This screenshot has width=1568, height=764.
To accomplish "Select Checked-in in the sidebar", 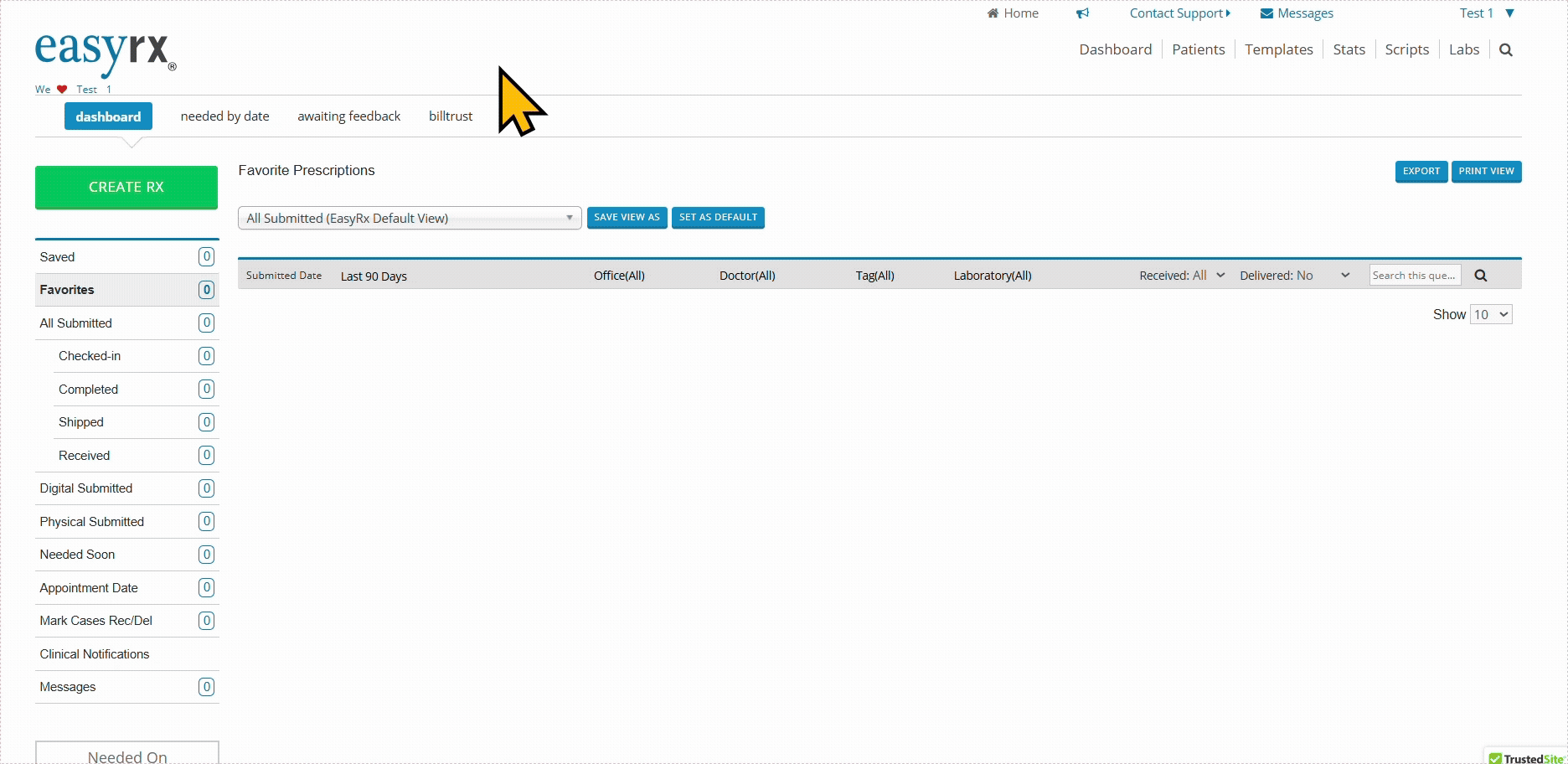I will click(90, 356).
